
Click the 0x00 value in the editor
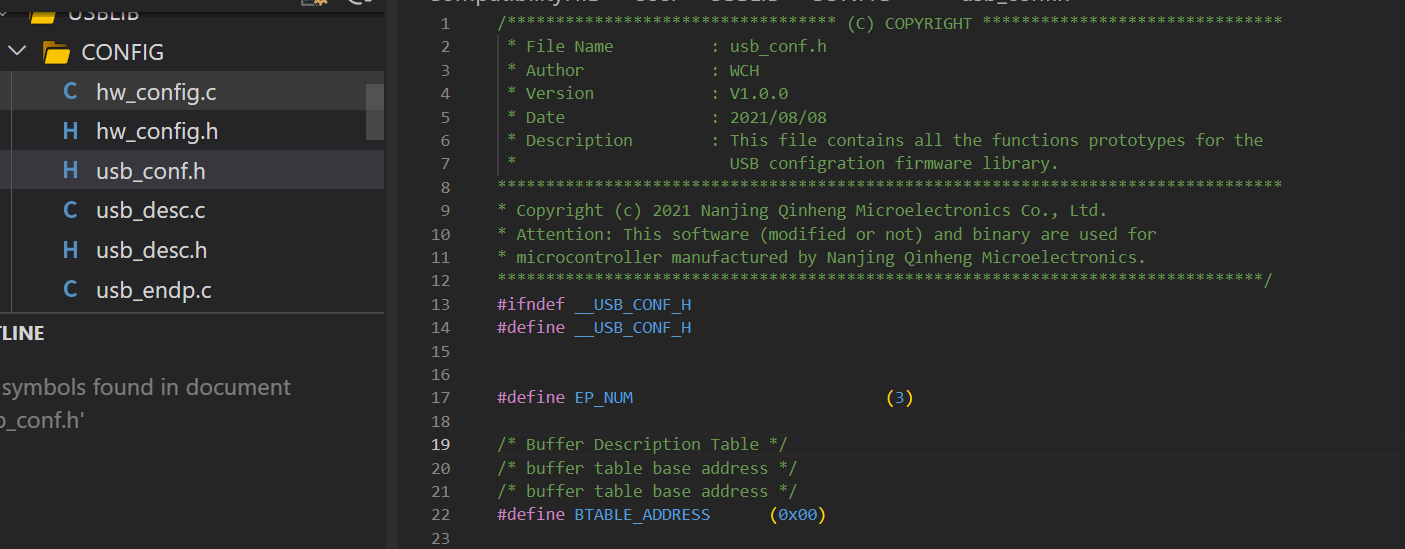click(x=798, y=515)
